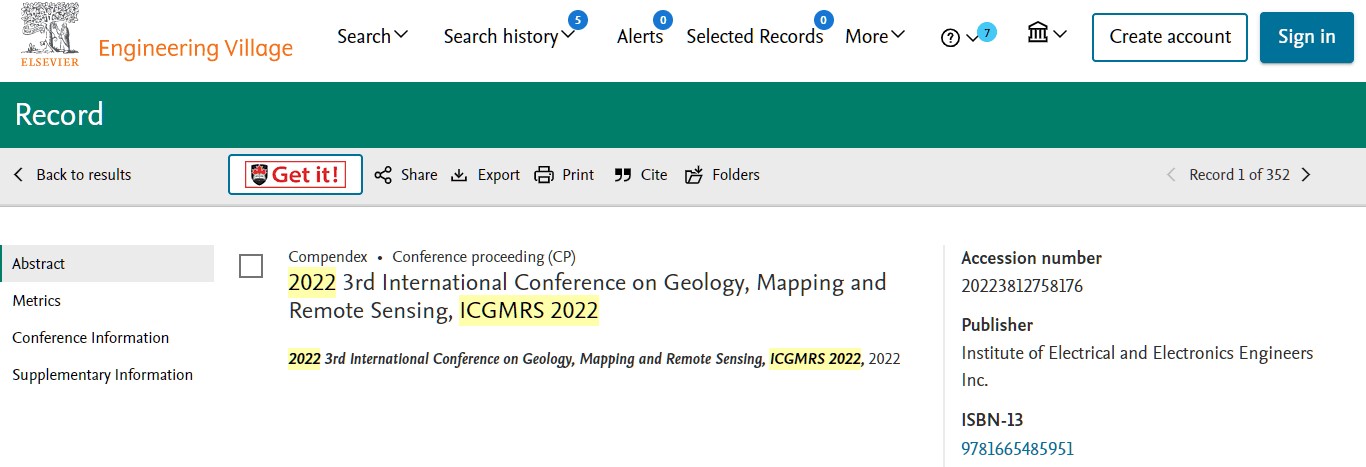Click the Get it! button

pos(295,175)
